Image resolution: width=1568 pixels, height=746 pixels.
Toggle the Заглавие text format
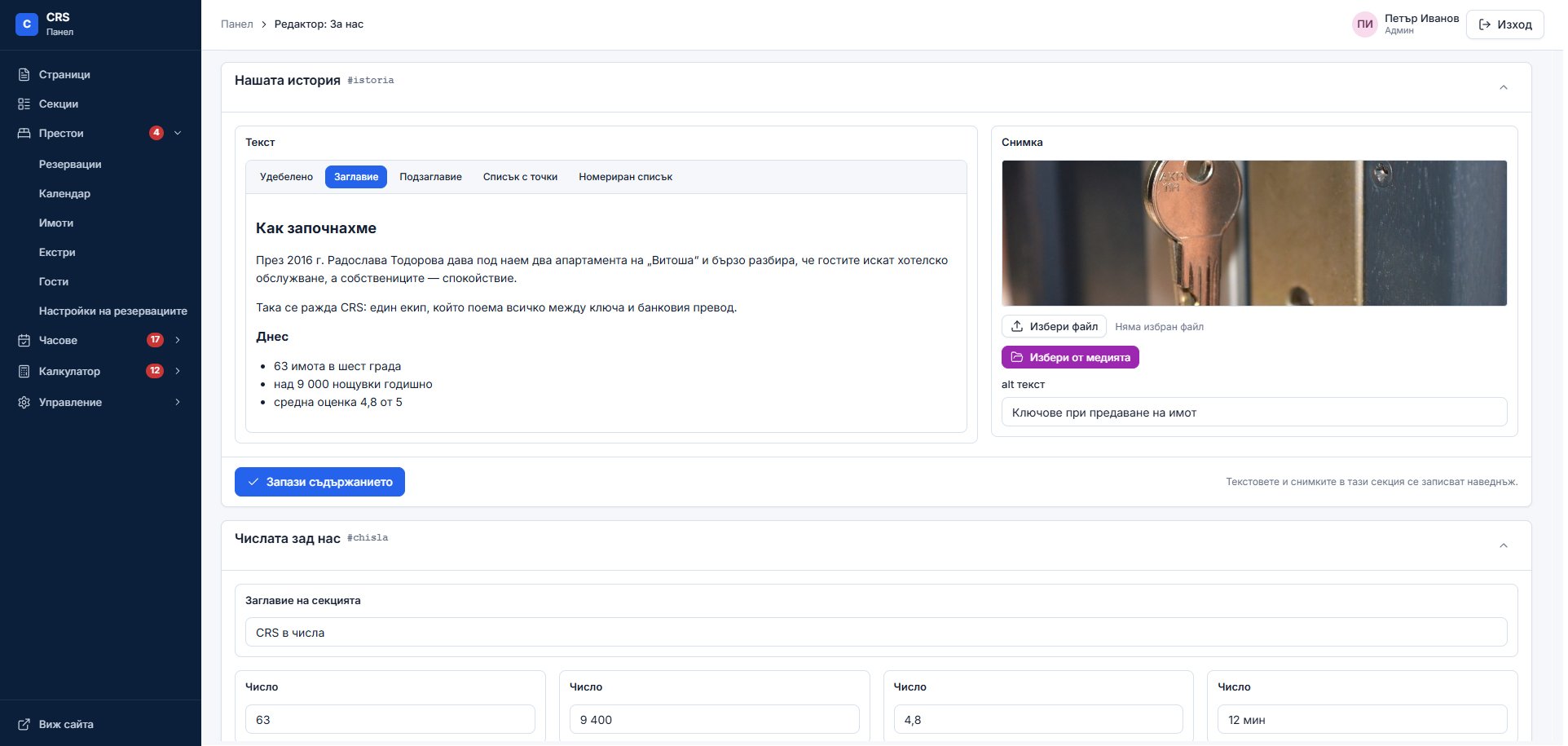click(356, 177)
